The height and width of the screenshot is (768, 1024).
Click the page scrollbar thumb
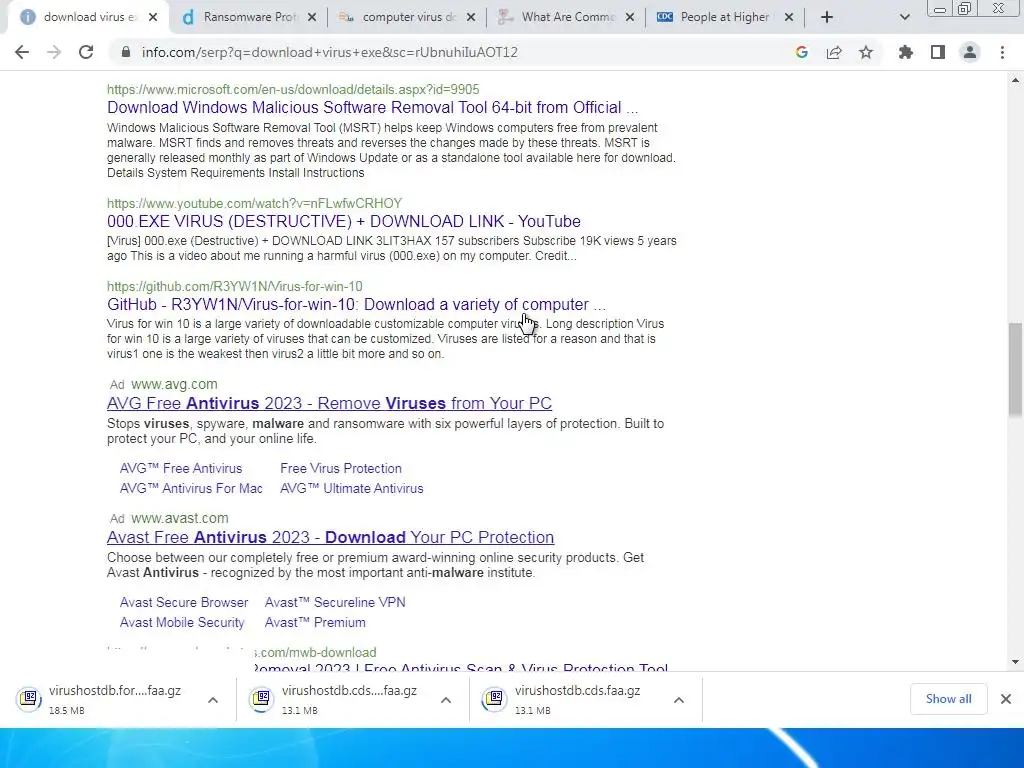click(1015, 369)
